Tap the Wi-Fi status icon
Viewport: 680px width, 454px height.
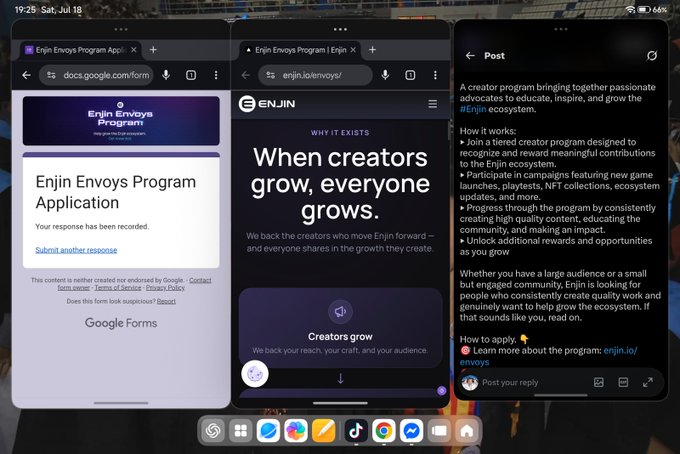631,10
